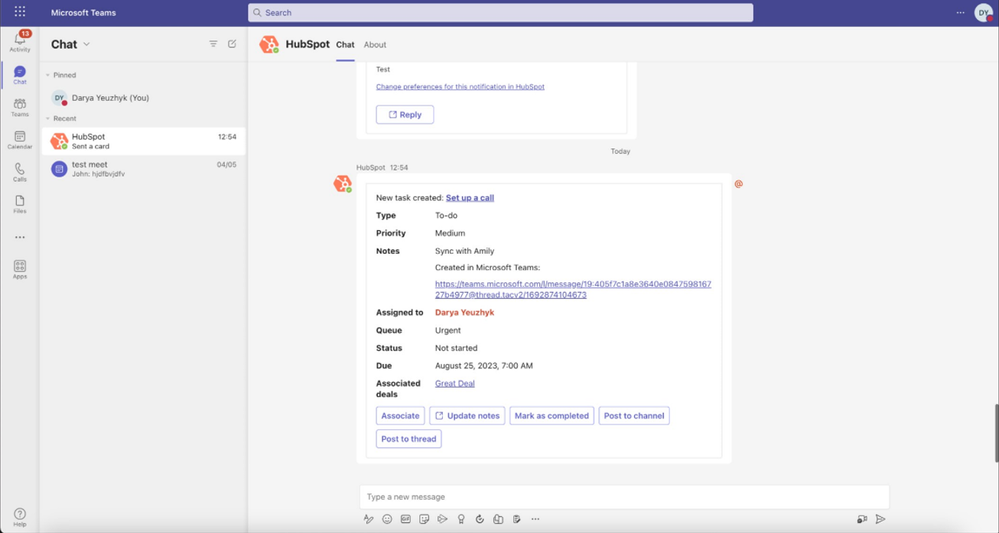
Task: Open more compose options ellipsis
Action: (x=535, y=519)
